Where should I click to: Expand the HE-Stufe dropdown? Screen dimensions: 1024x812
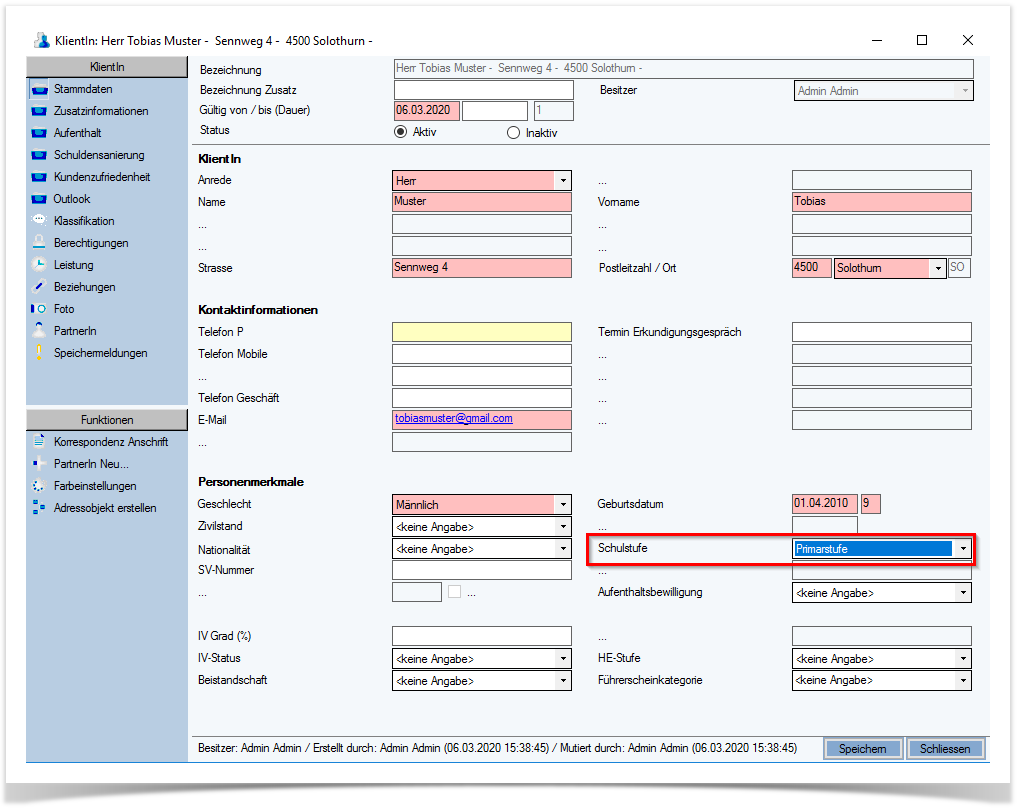(963, 658)
